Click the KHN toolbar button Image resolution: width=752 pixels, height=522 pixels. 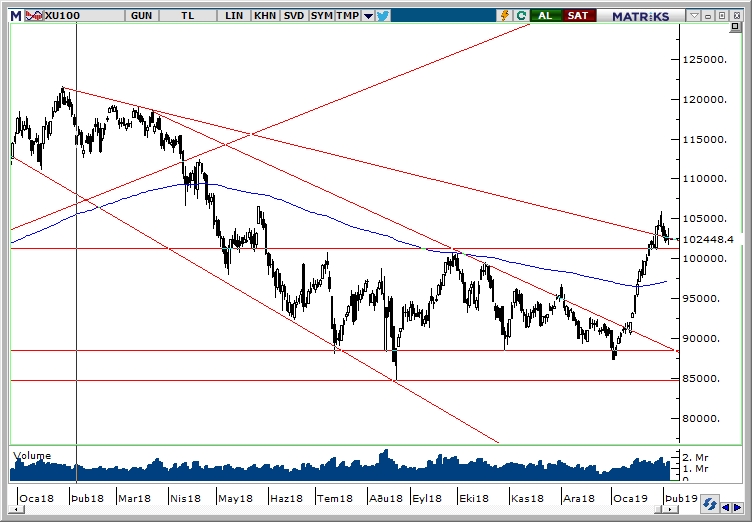[x=265, y=16]
